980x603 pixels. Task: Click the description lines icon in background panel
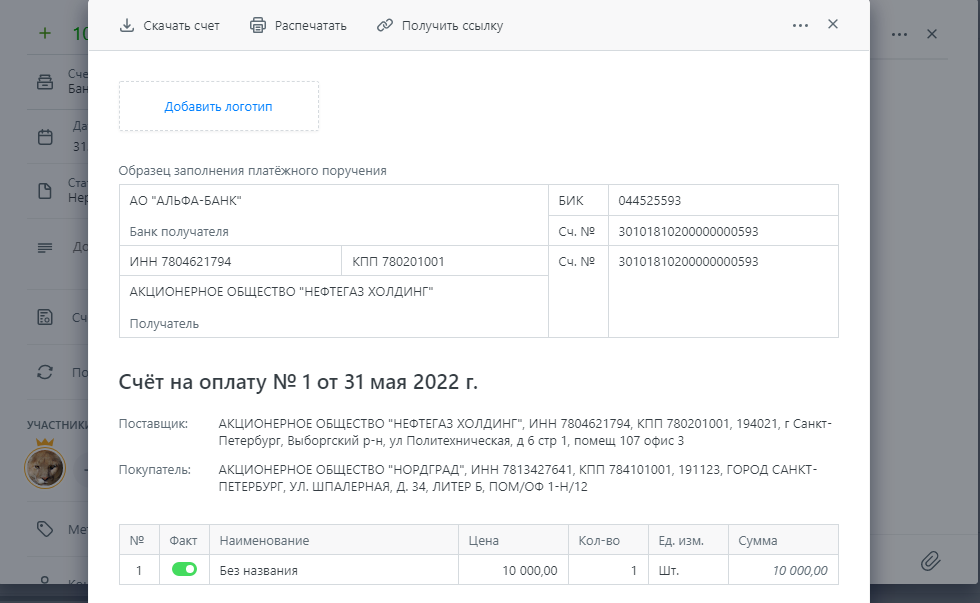point(45,248)
